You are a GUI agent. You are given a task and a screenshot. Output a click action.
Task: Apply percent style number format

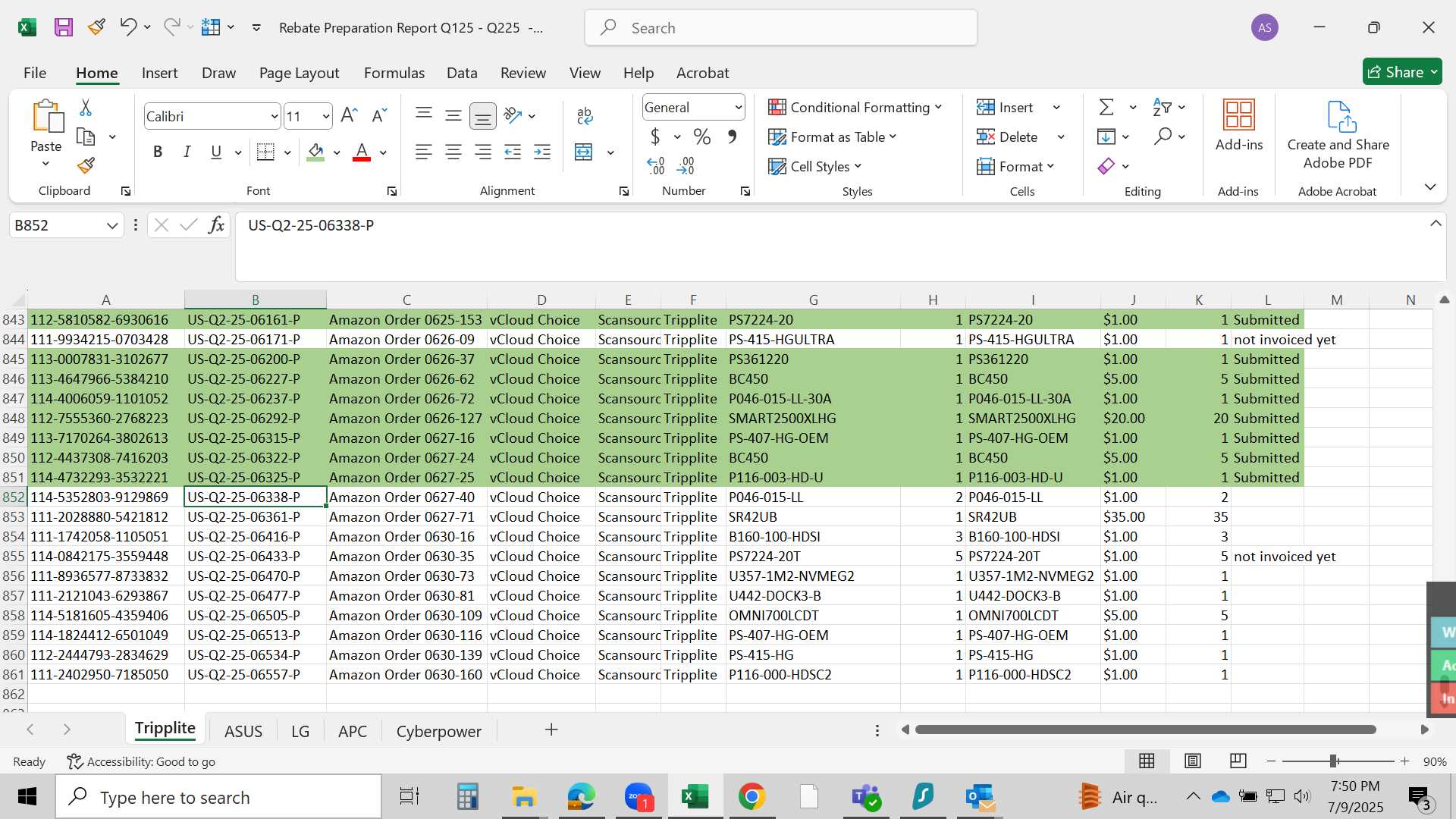click(702, 137)
